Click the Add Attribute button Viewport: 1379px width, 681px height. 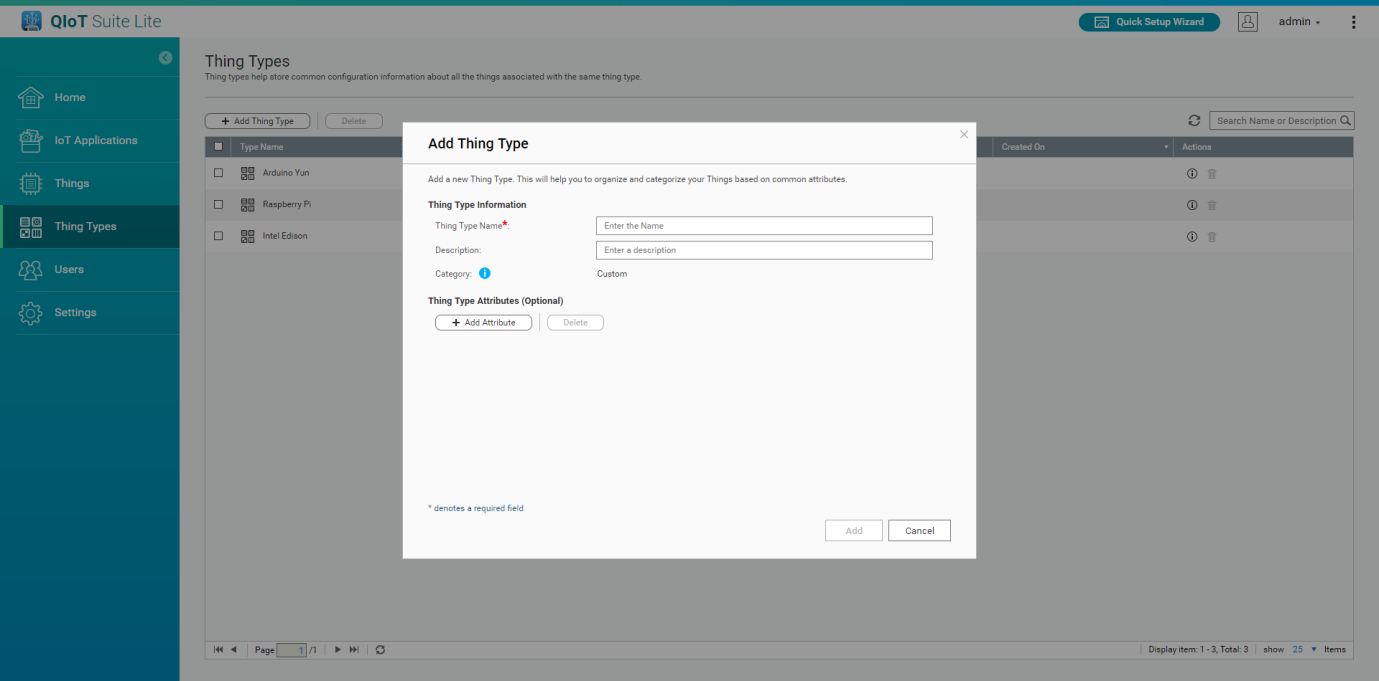(483, 323)
